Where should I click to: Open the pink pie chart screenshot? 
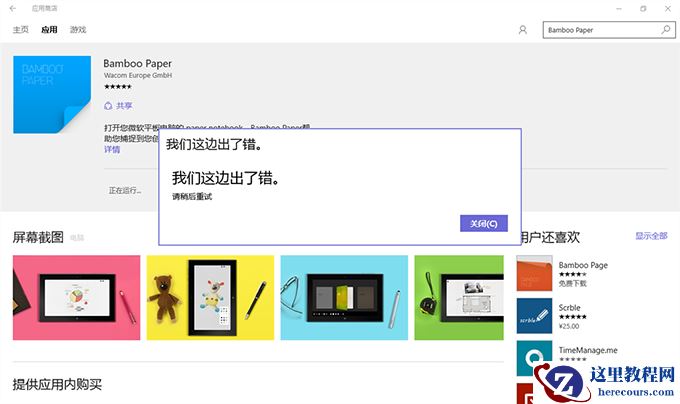(76, 297)
